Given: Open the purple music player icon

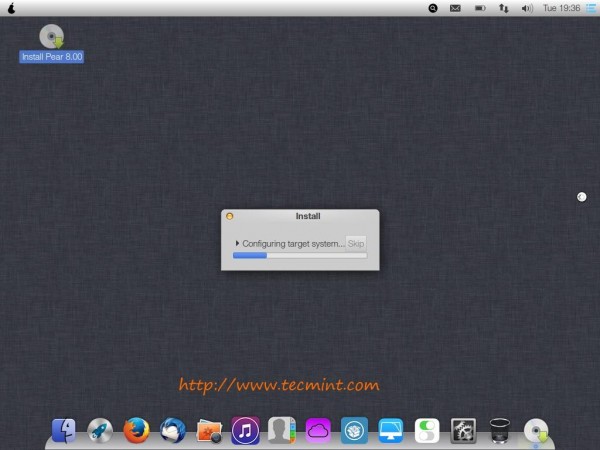Looking at the screenshot, I should click(245, 430).
